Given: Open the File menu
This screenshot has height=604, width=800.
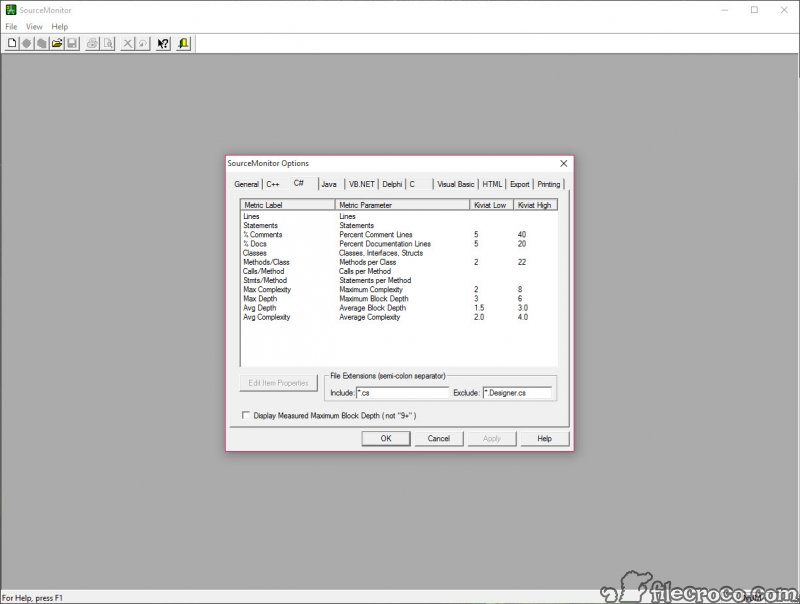Looking at the screenshot, I should click(x=11, y=27).
